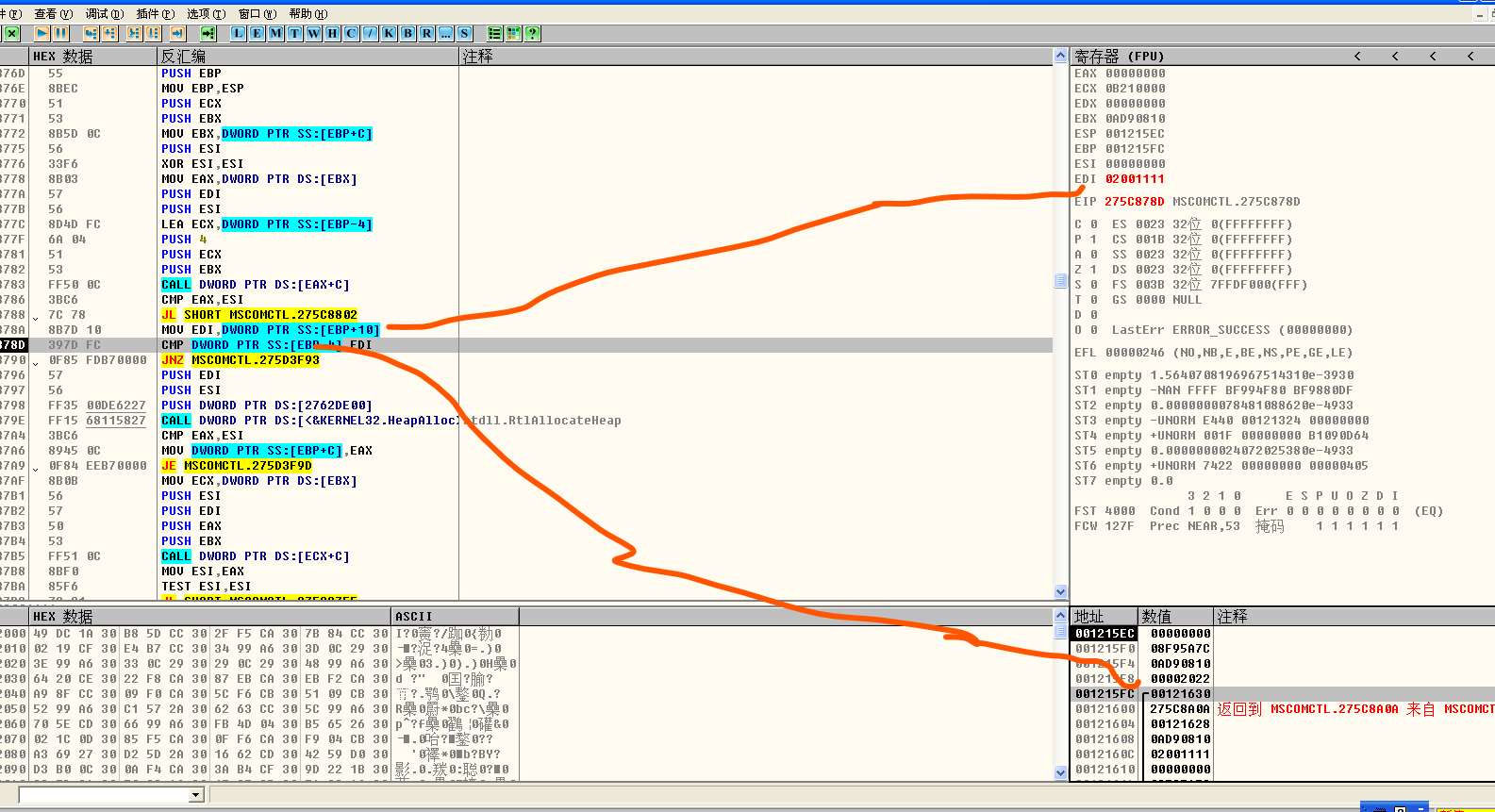Open Executable modules (E) icon
The height and width of the screenshot is (812, 1495).
coord(257,33)
